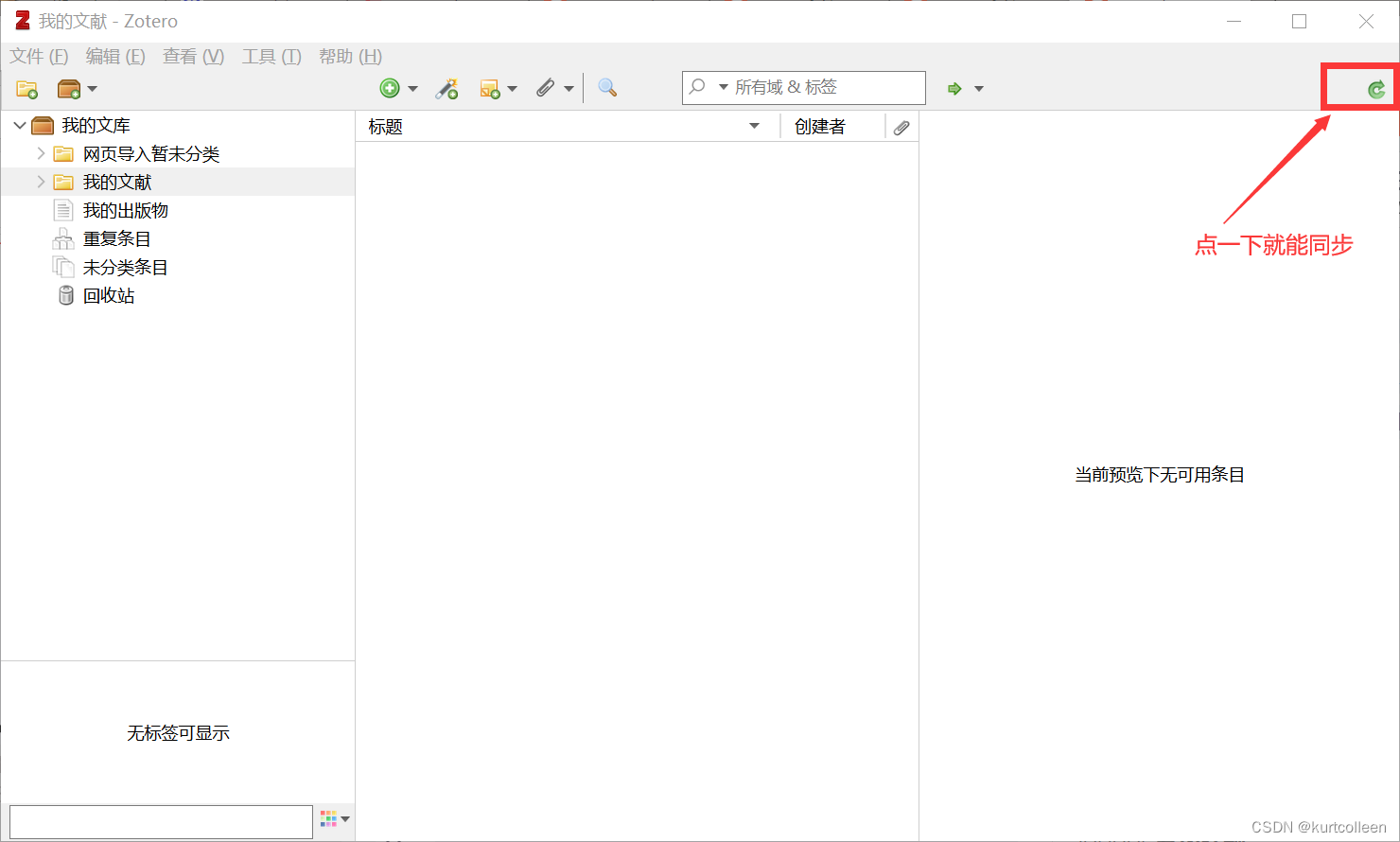Open the New Item dropdown arrow
Viewport: 1400px width, 842px height.
click(412, 89)
